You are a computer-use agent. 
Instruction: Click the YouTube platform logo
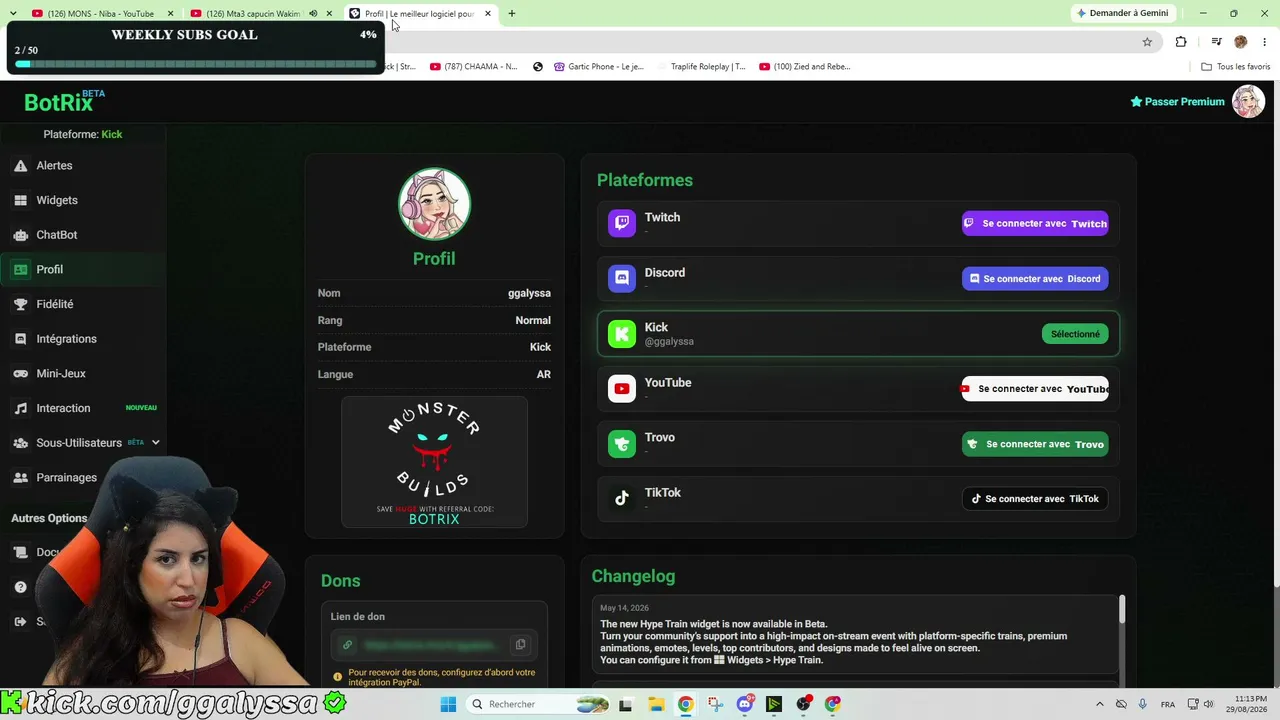pos(622,389)
